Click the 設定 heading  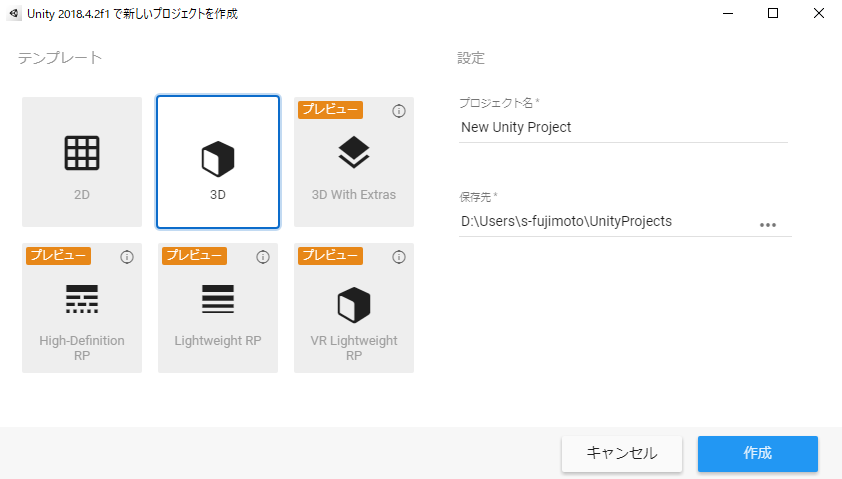(x=471, y=58)
